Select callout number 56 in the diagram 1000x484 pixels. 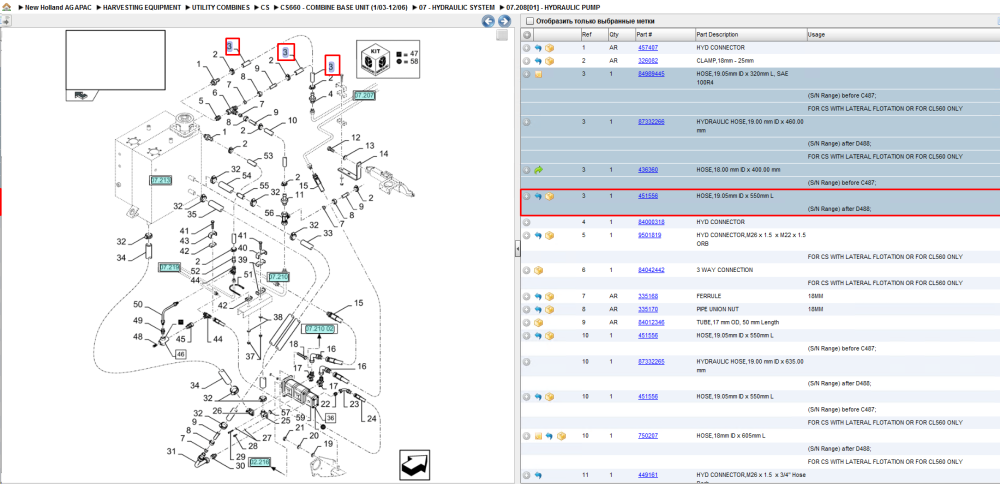[x=269, y=213]
